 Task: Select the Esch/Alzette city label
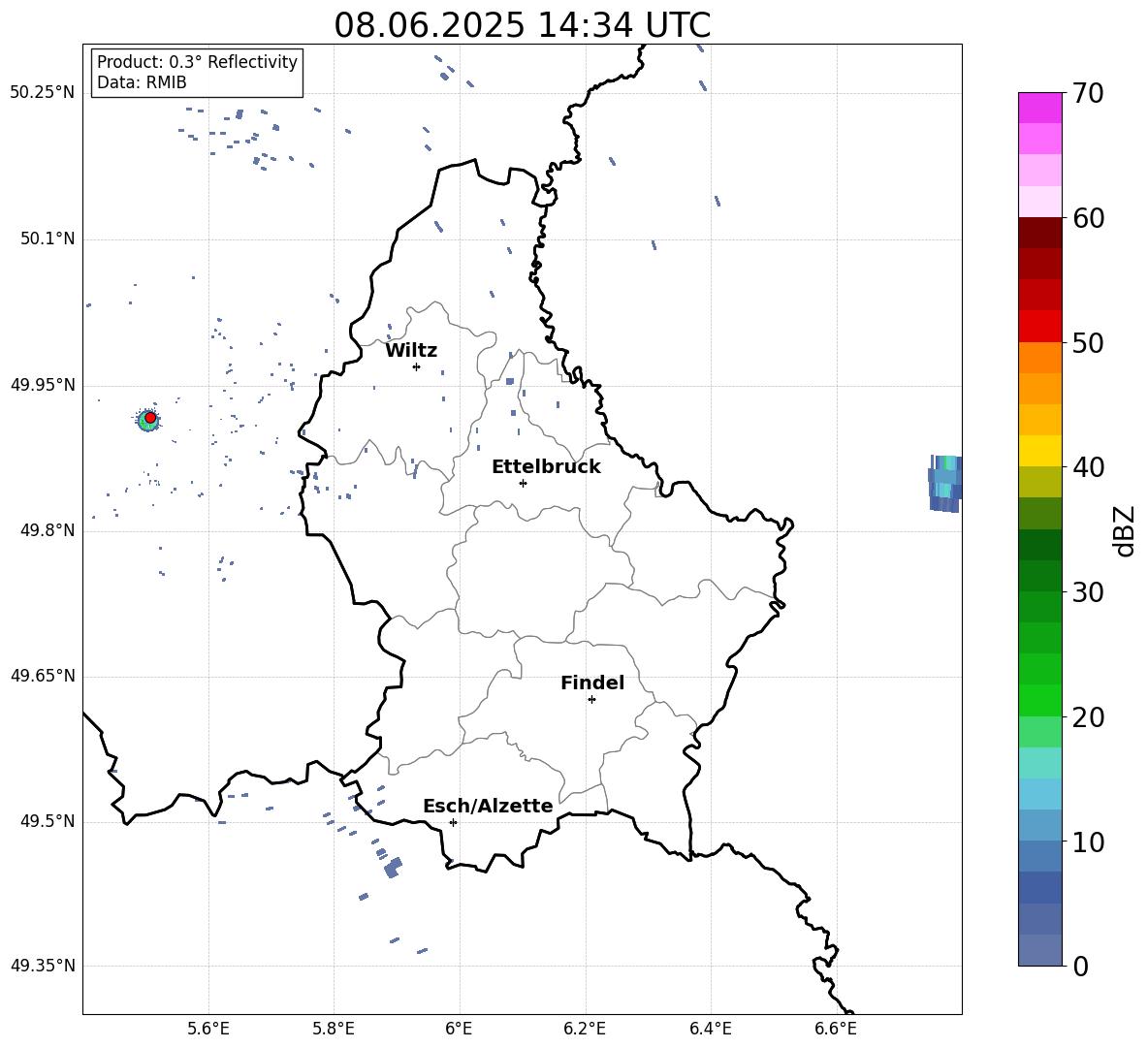click(488, 806)
